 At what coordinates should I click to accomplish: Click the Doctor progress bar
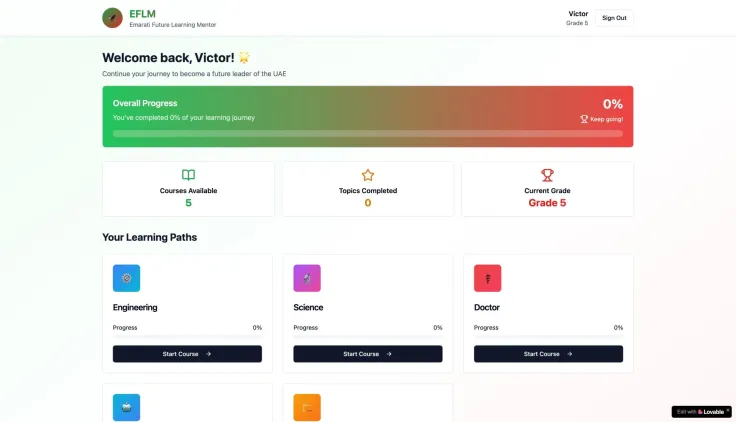(x=548, y=337)
